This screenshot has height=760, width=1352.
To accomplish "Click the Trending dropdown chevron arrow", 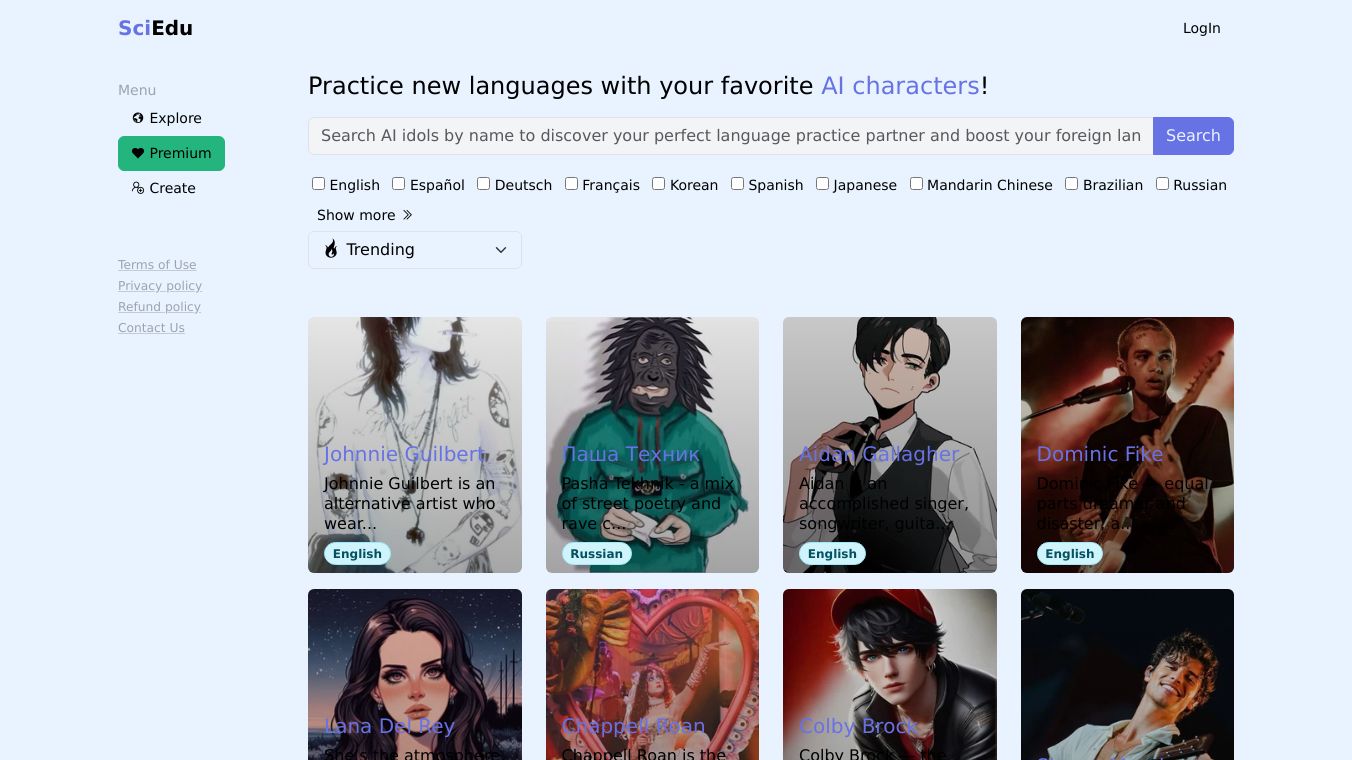I will [x=501, y=250].
